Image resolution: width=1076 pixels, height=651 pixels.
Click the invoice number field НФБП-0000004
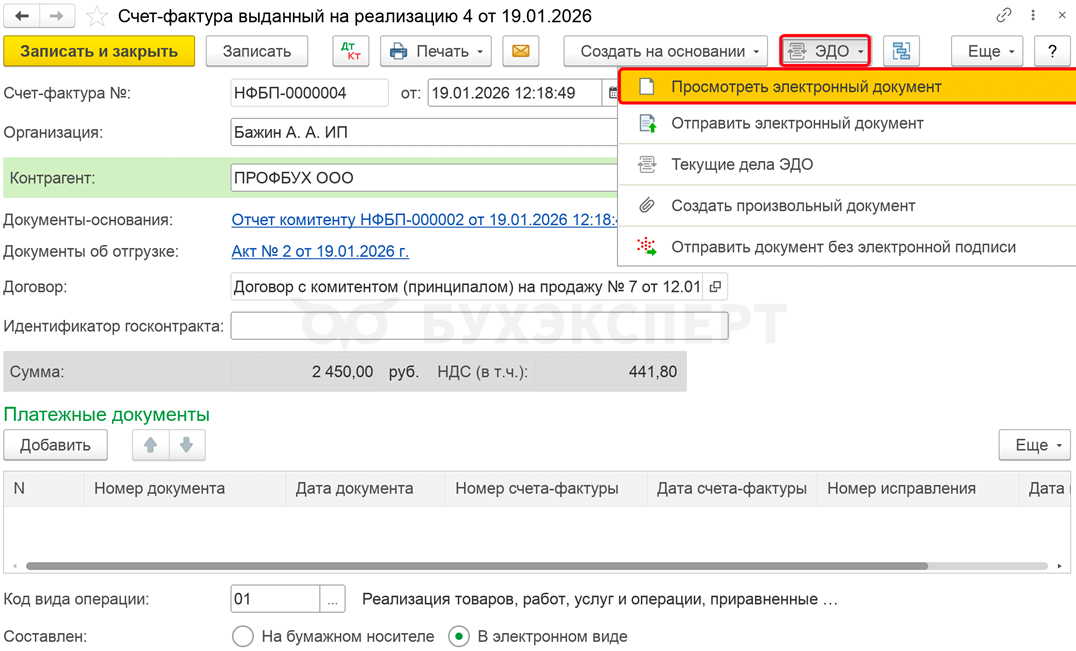309,93
